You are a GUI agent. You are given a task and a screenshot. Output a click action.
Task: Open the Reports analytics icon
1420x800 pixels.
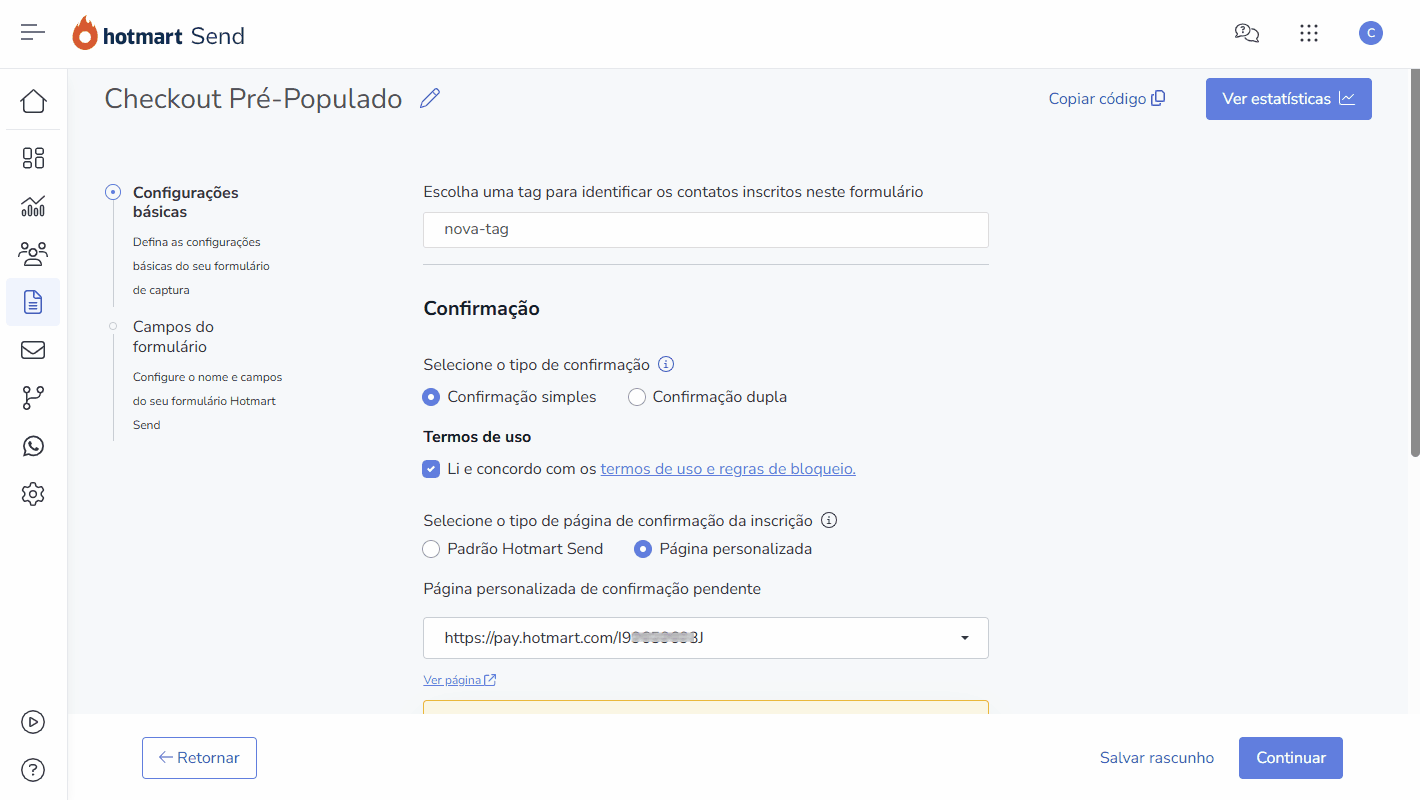point(33,206)
